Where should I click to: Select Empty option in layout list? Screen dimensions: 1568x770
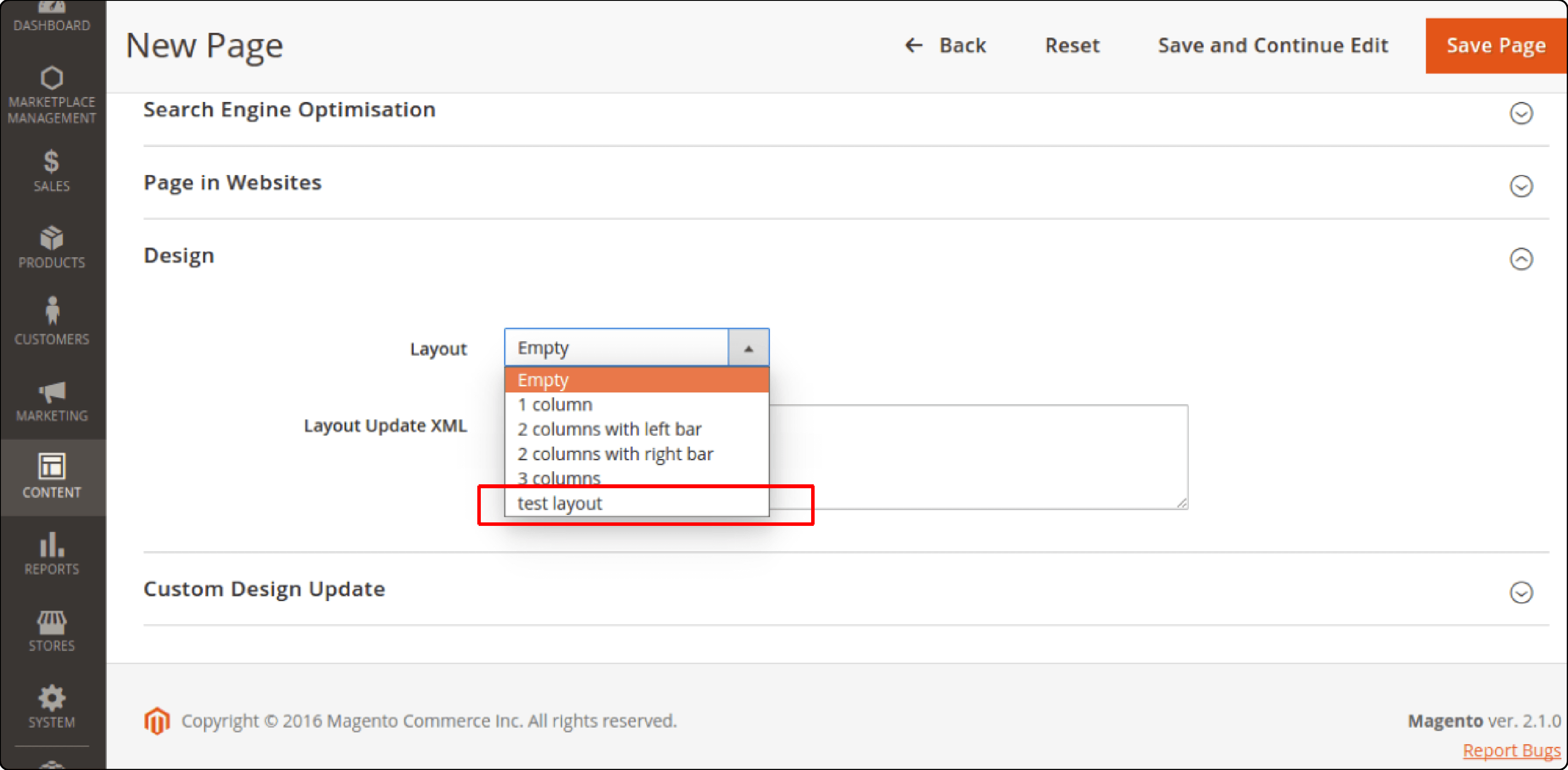point(637,380)
